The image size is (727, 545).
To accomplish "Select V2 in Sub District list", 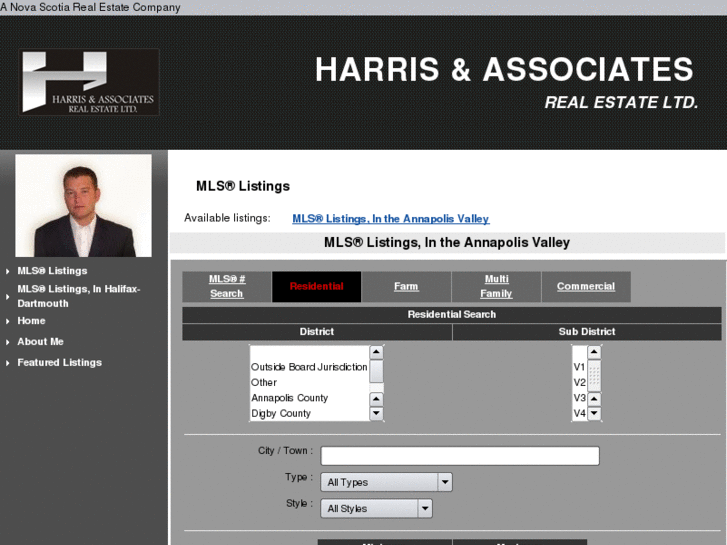I will (580, 383).
